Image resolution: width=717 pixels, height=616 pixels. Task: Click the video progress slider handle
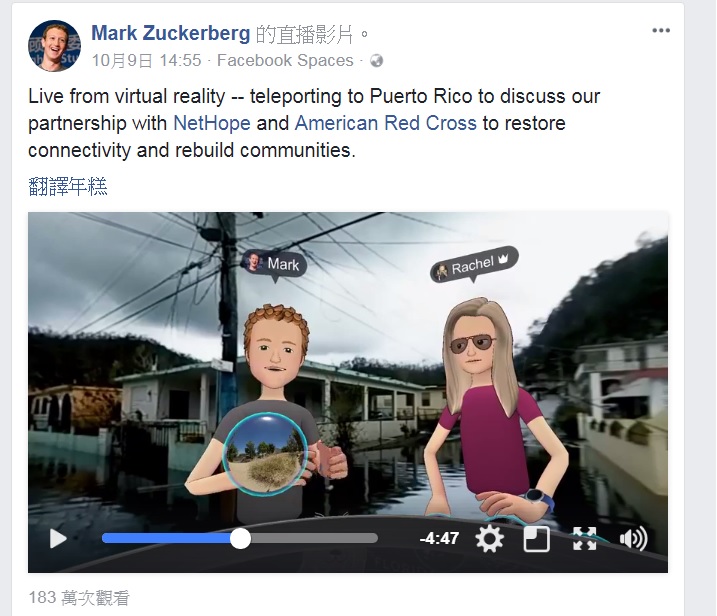click(240, 539)
